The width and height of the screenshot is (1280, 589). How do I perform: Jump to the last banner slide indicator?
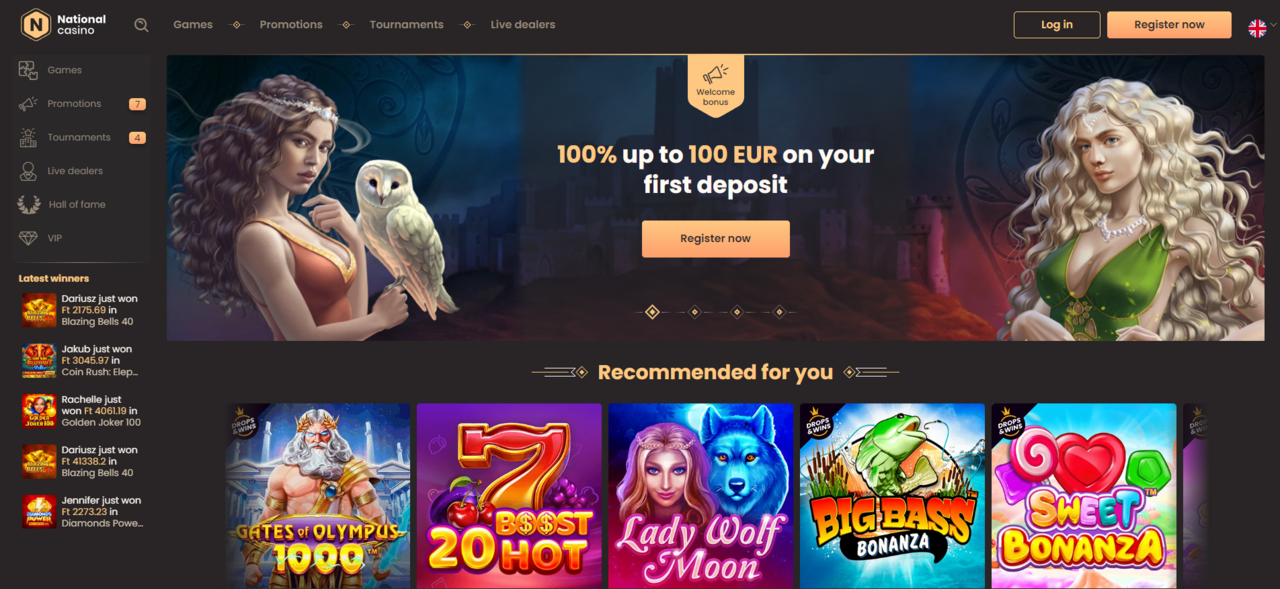coord(779,312)
